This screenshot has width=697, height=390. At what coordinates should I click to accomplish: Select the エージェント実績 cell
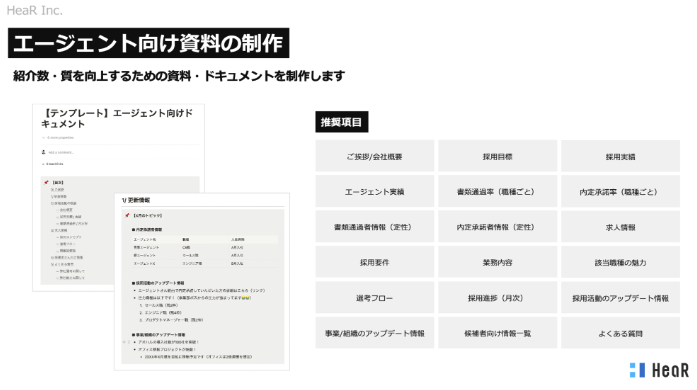[x=375, y=191]
